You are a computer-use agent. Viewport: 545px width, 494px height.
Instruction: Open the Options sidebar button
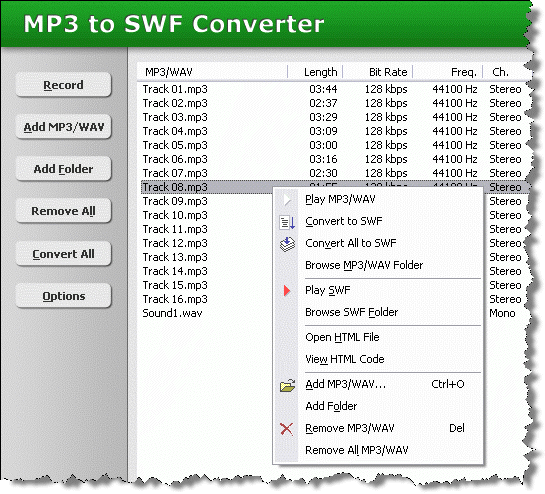point(64,296)
